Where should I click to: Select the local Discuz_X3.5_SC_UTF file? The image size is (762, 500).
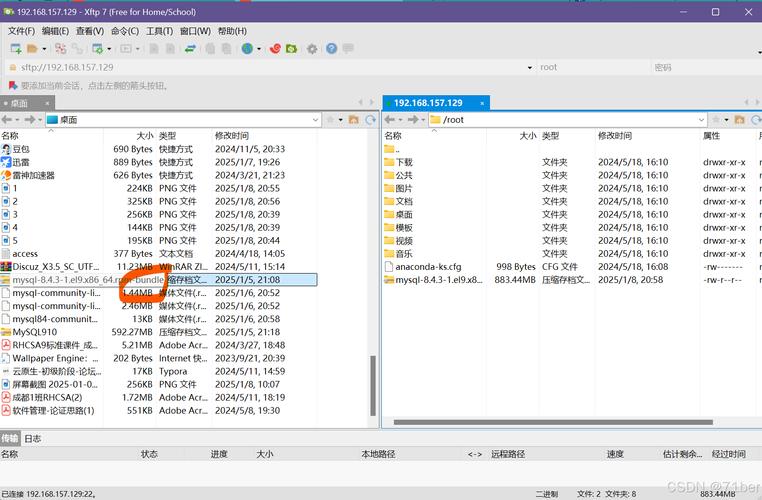[x=159, y=266]
